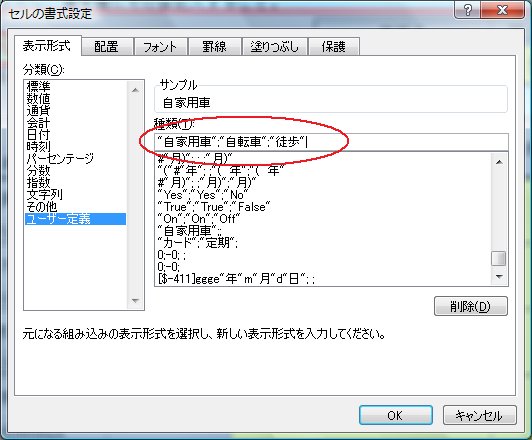Select the "True";"True";"False" format
532x440 pixels.
click(x=323, y=207)
